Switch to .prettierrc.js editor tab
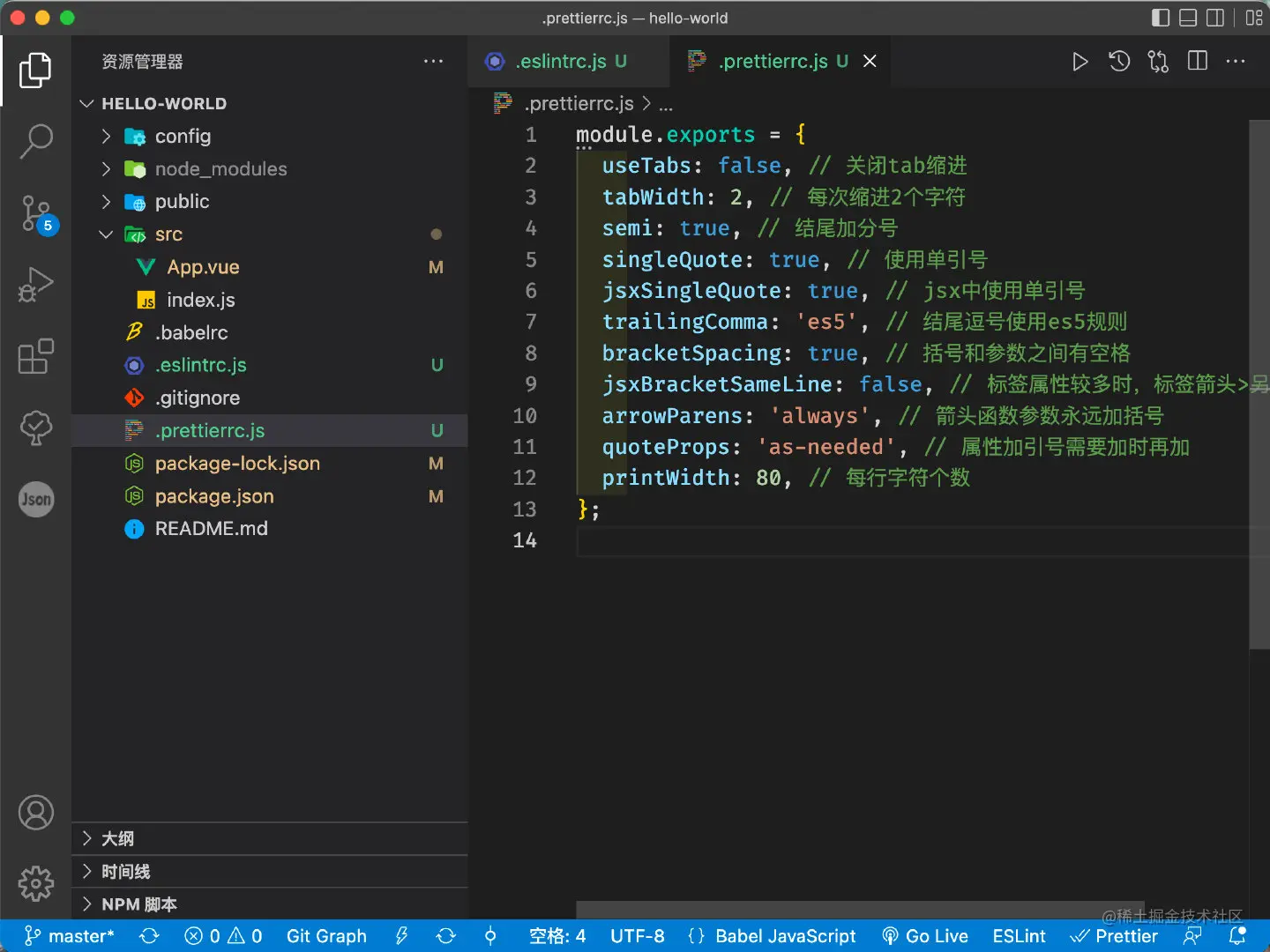Viewport: 1270px width, 952px height. [781, 62]
